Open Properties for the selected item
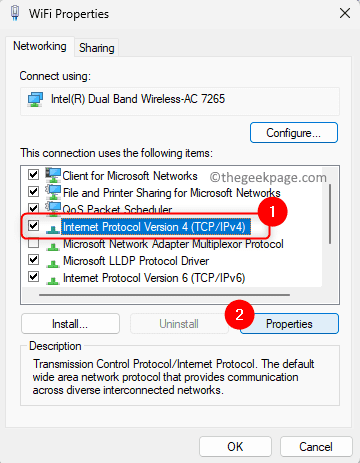 point(289,324)
